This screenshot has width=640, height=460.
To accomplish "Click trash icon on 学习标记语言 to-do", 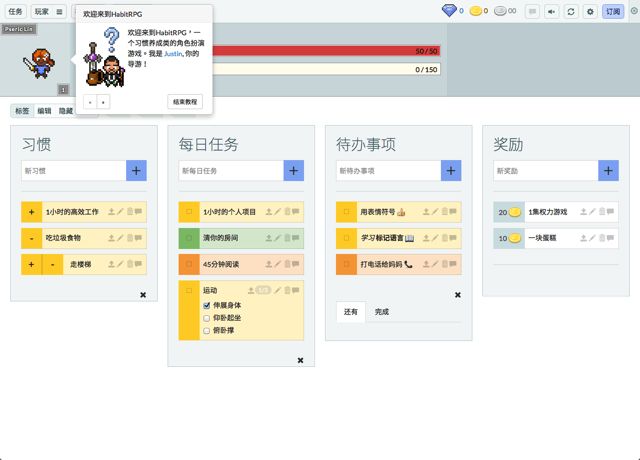I will [444, 238].
